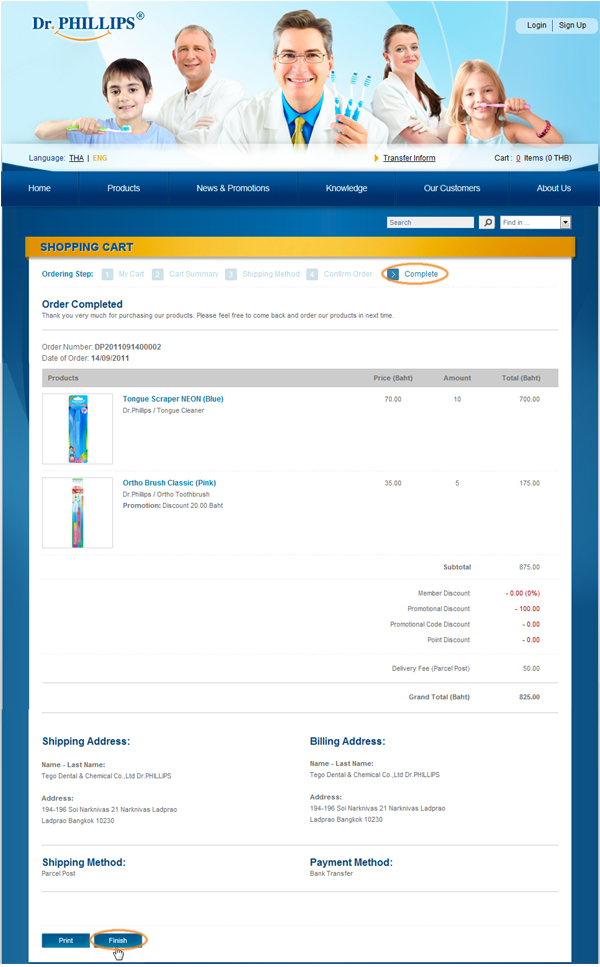Open the Knowledge menu item

(x=347, y=188)
